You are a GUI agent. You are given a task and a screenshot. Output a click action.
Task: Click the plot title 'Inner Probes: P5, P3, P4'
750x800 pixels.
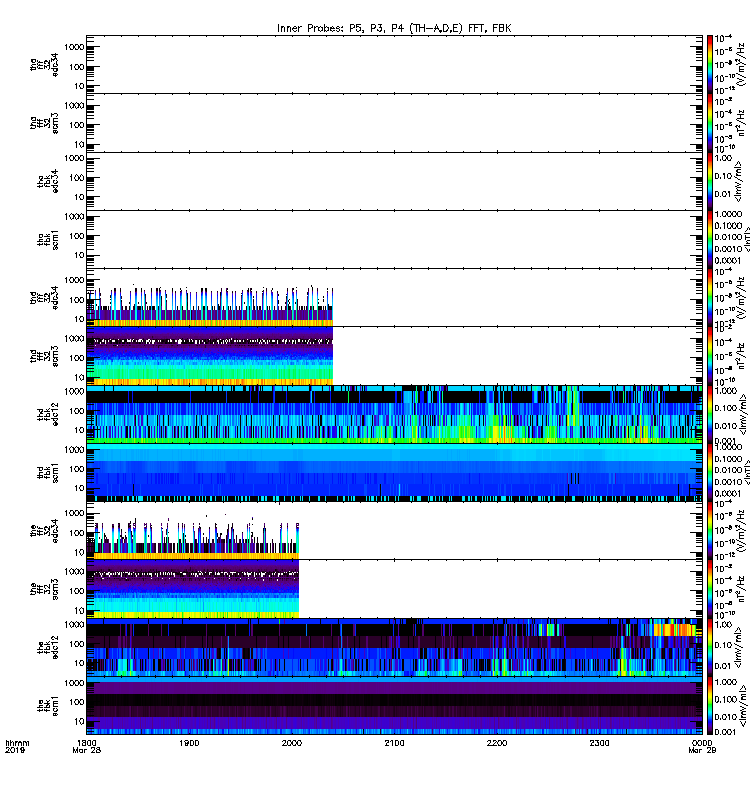click(394, 29)
